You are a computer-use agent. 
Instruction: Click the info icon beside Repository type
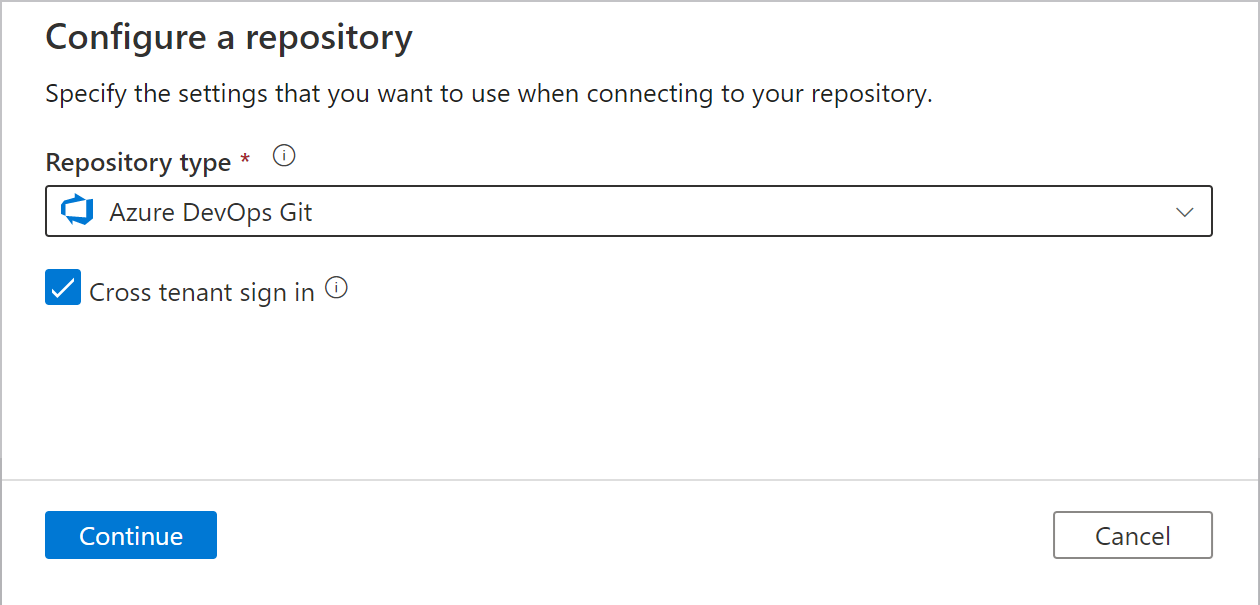(x=285, y=156)
